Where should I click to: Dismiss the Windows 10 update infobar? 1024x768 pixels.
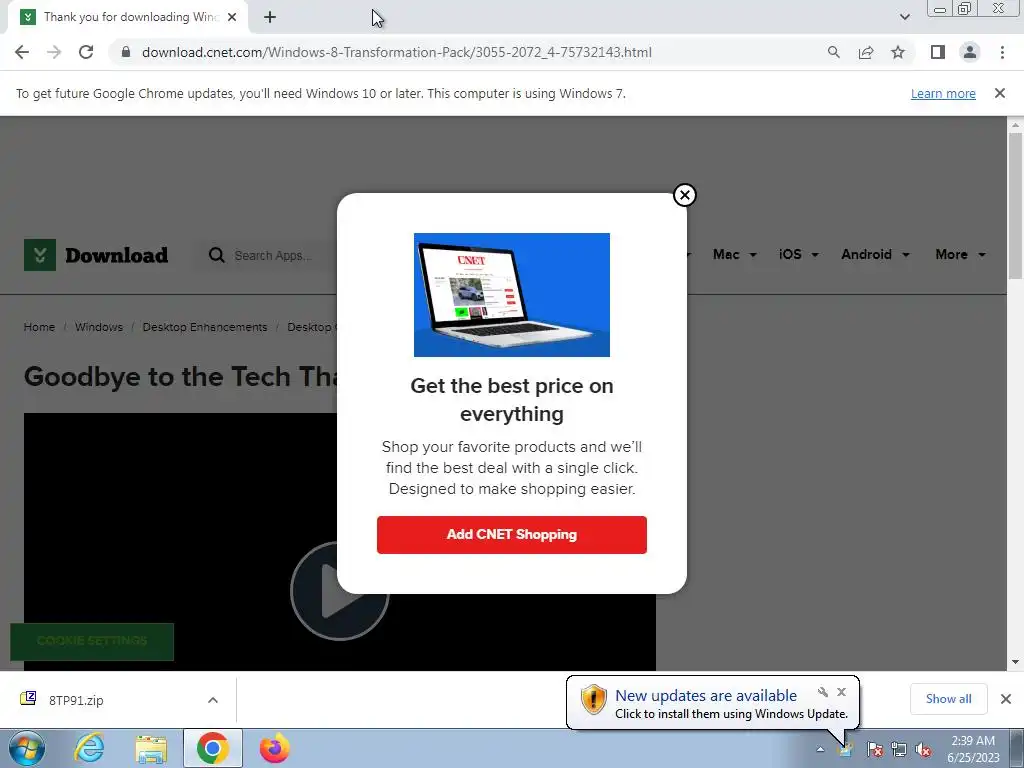999,93
